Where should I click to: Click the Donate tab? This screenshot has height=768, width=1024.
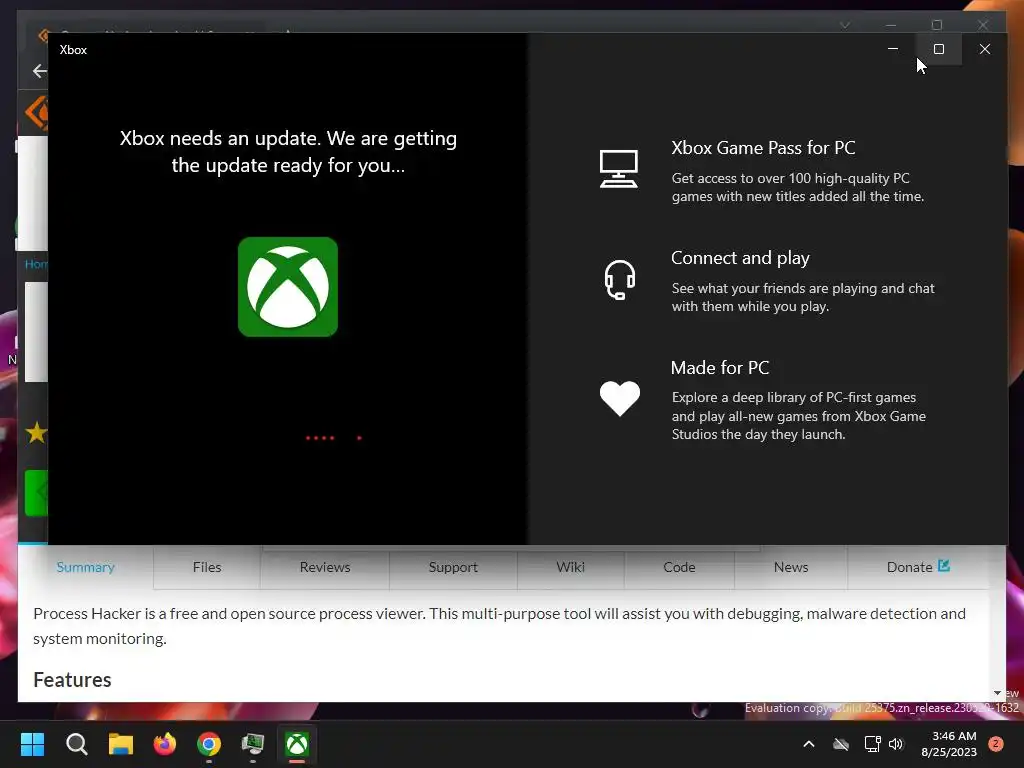(918, 567)
